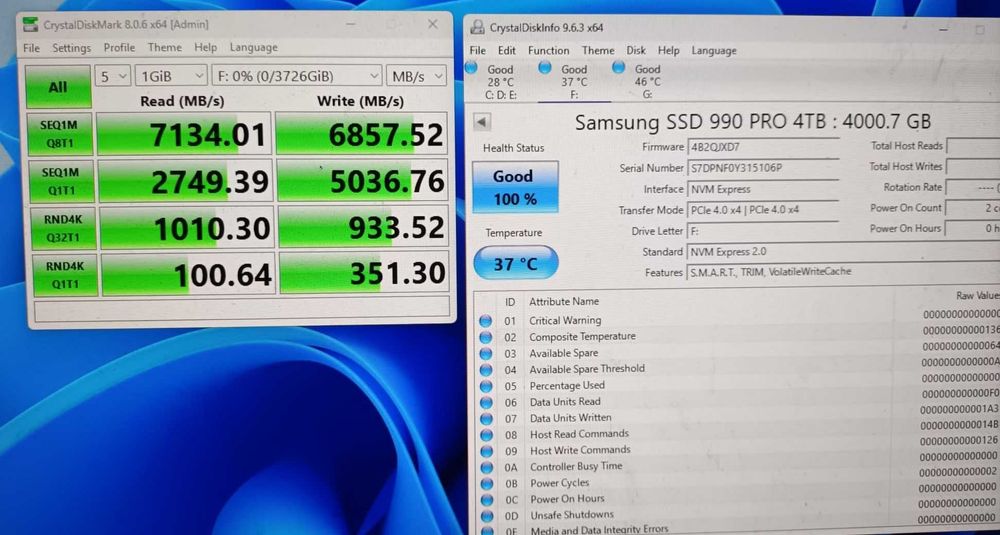Open the MB/s unit dropdown
This screenshot has height=535, width=1000.
pos(416,77)
